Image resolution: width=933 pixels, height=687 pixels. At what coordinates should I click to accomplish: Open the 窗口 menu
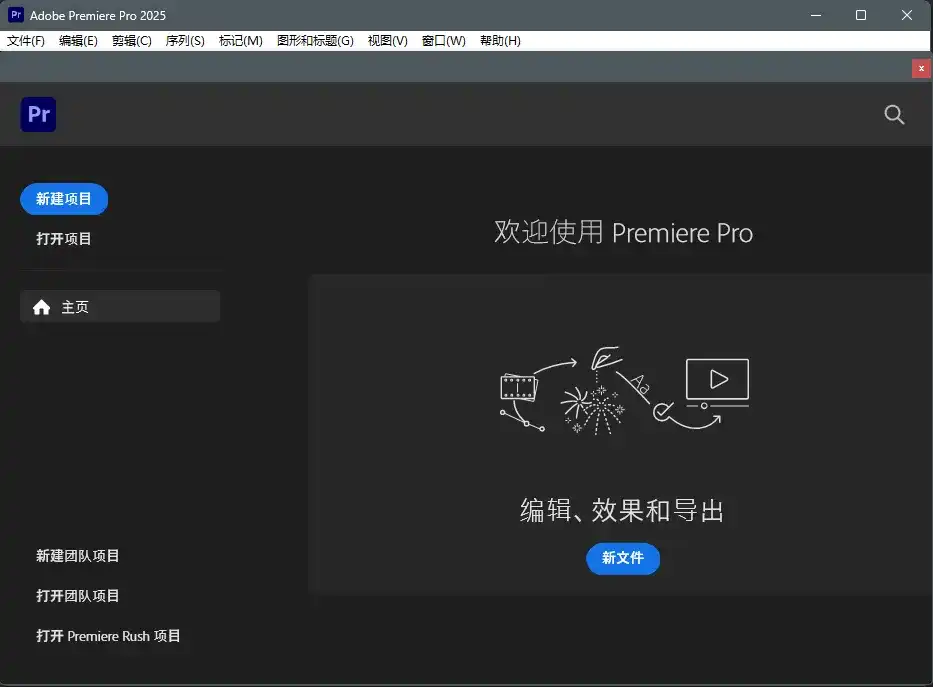point(442,40)
